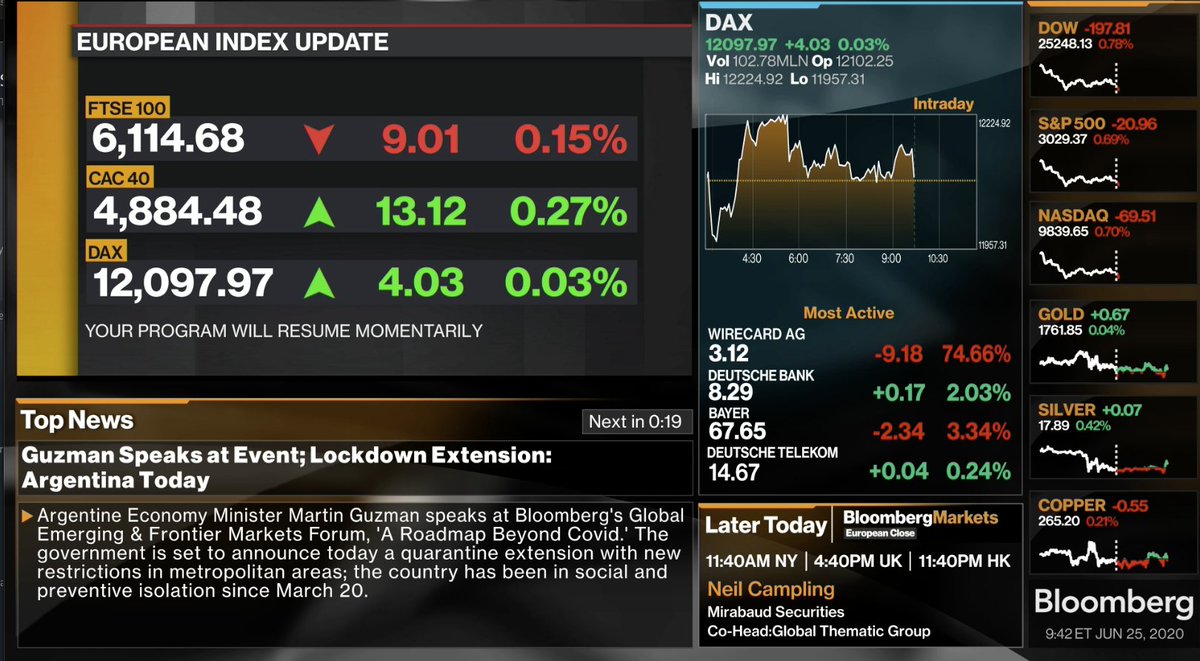Click the Bloomberg Markets European Close logo
1200x661 pixels.
(920, 523)
